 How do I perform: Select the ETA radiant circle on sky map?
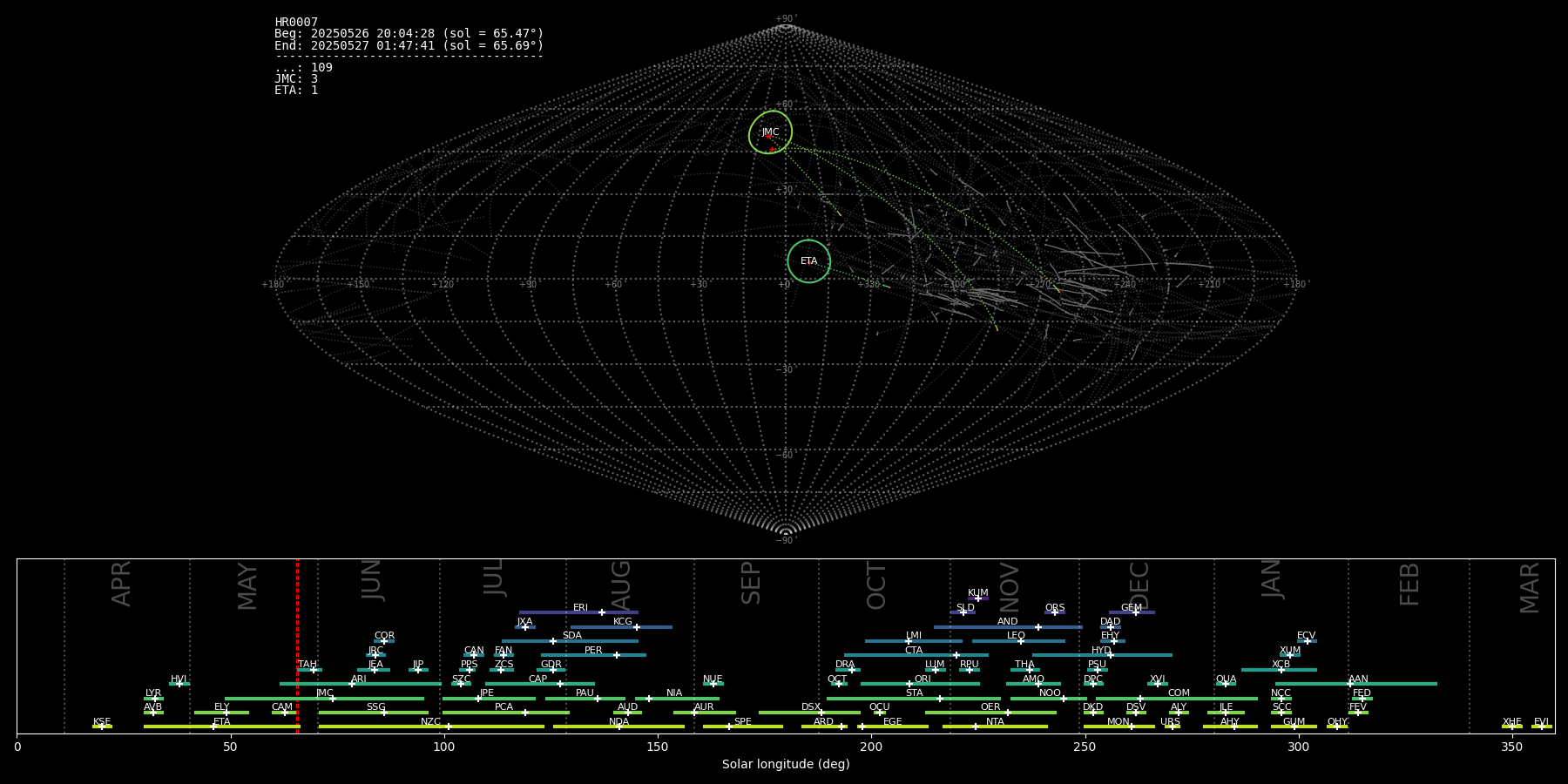click(809, 261)
